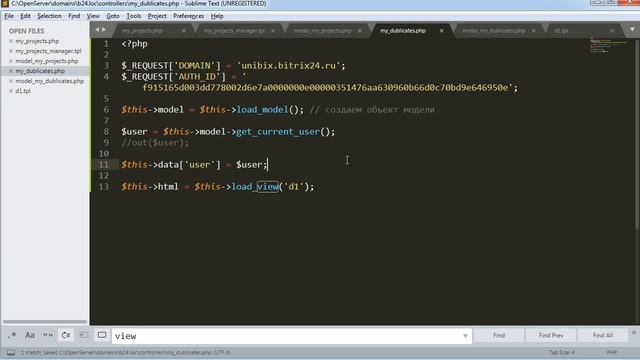Close my_projects_manager.tpl from sidebar x icon
The image size is (640, 360).
[x=11, y=51]
